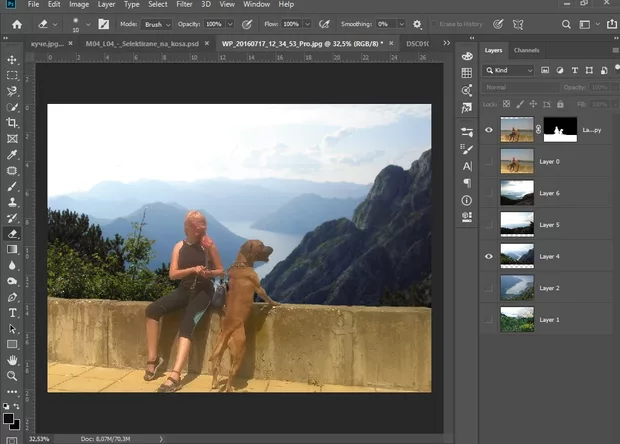Open the Filter menu
The width and height of the screenshot is (620, 444).
point(182,5)
